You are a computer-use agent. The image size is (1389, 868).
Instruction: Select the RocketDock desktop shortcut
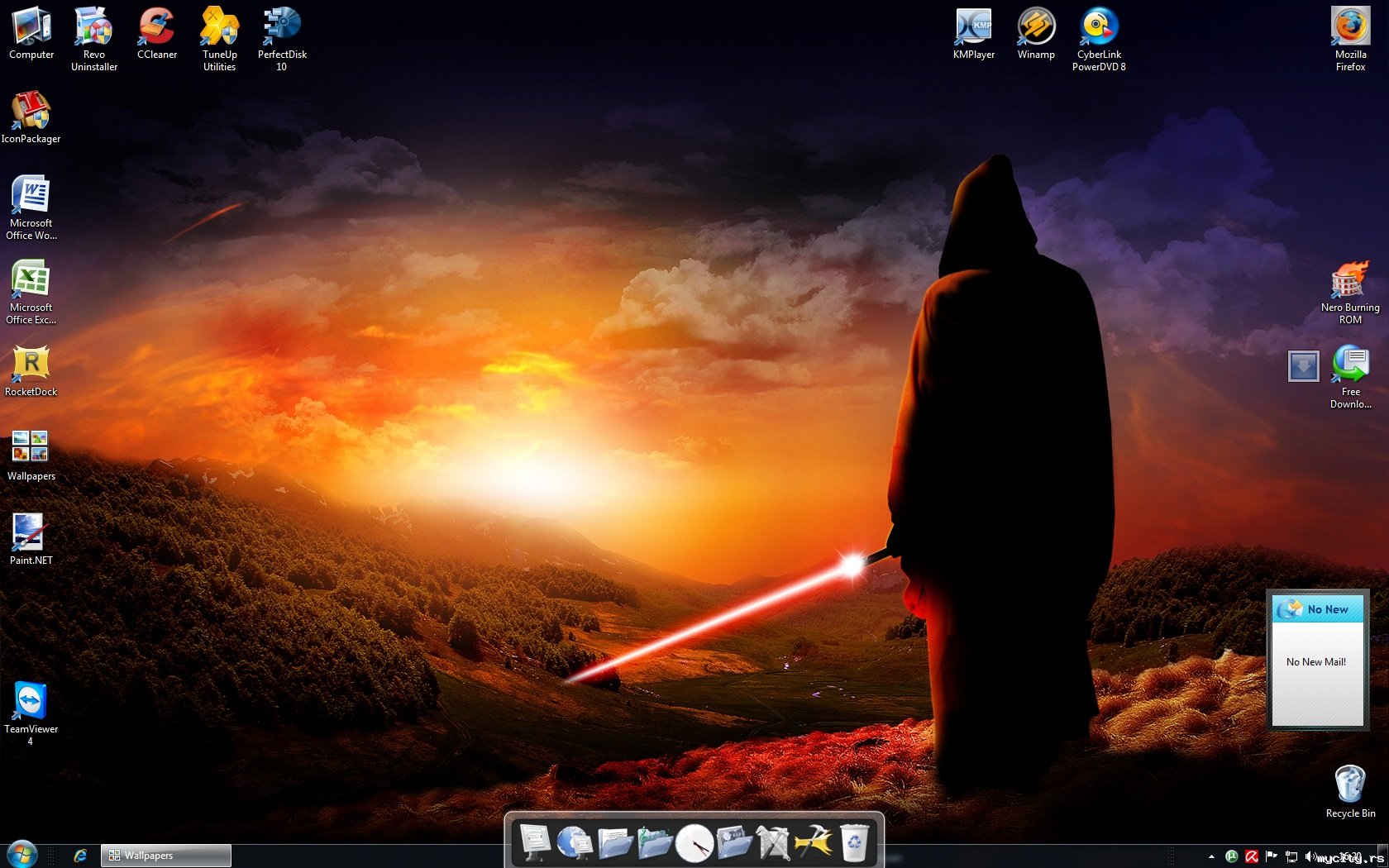pyautogui.click(x=31, y=370)
